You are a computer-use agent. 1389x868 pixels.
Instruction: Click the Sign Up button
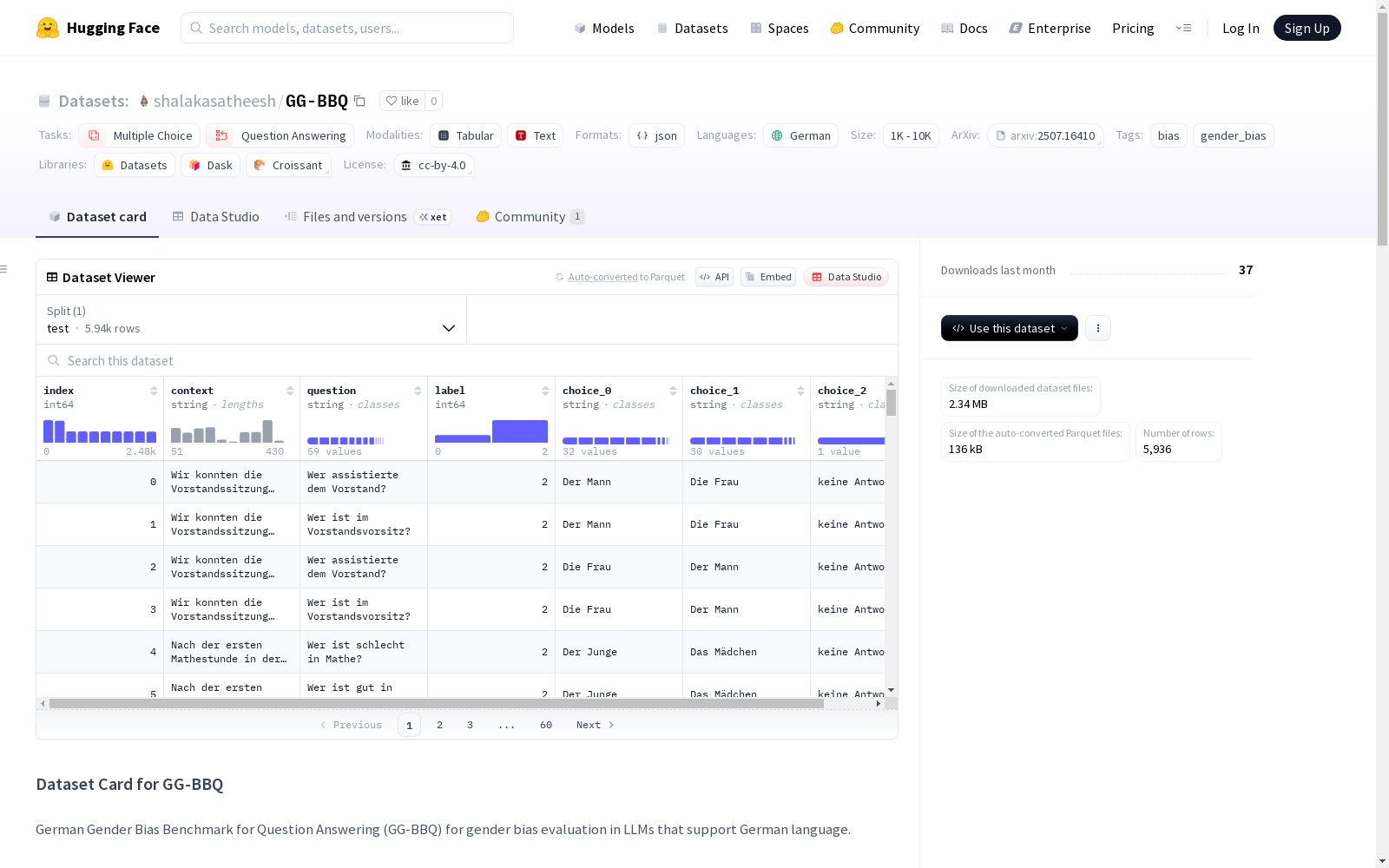coord(1307,28)
